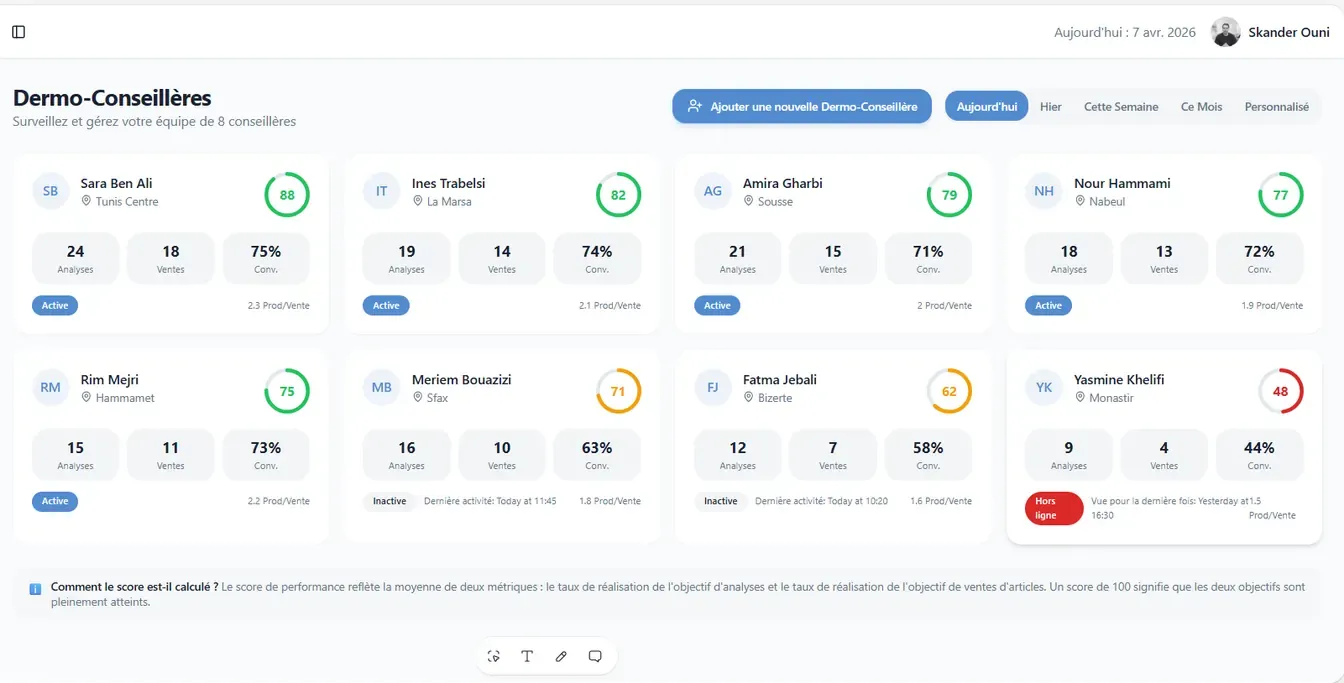
Task: Click Sara Ben Ali's score ring showing 88
Action: [287, 195]
